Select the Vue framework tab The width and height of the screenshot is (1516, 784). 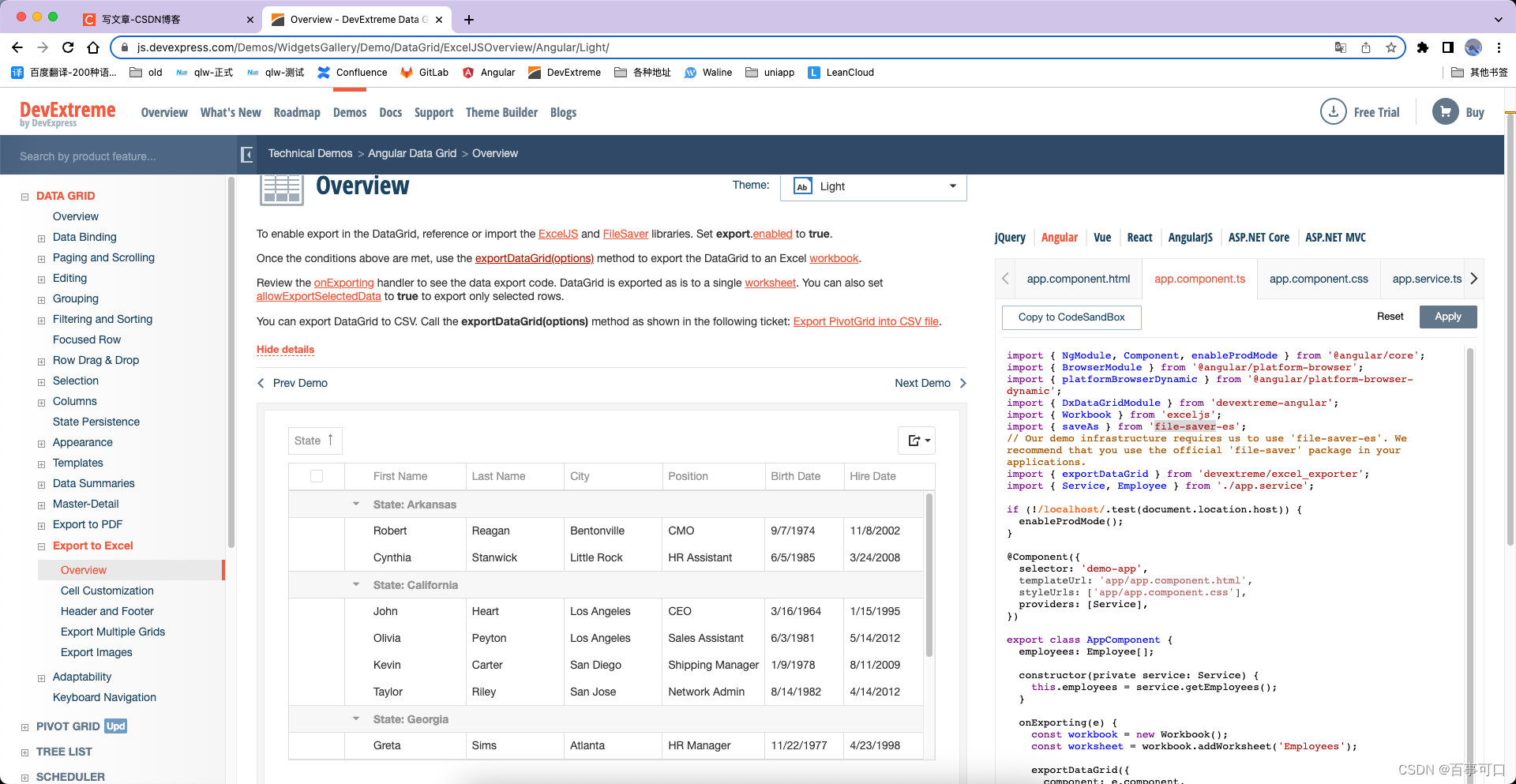(x=1102, y=238)
